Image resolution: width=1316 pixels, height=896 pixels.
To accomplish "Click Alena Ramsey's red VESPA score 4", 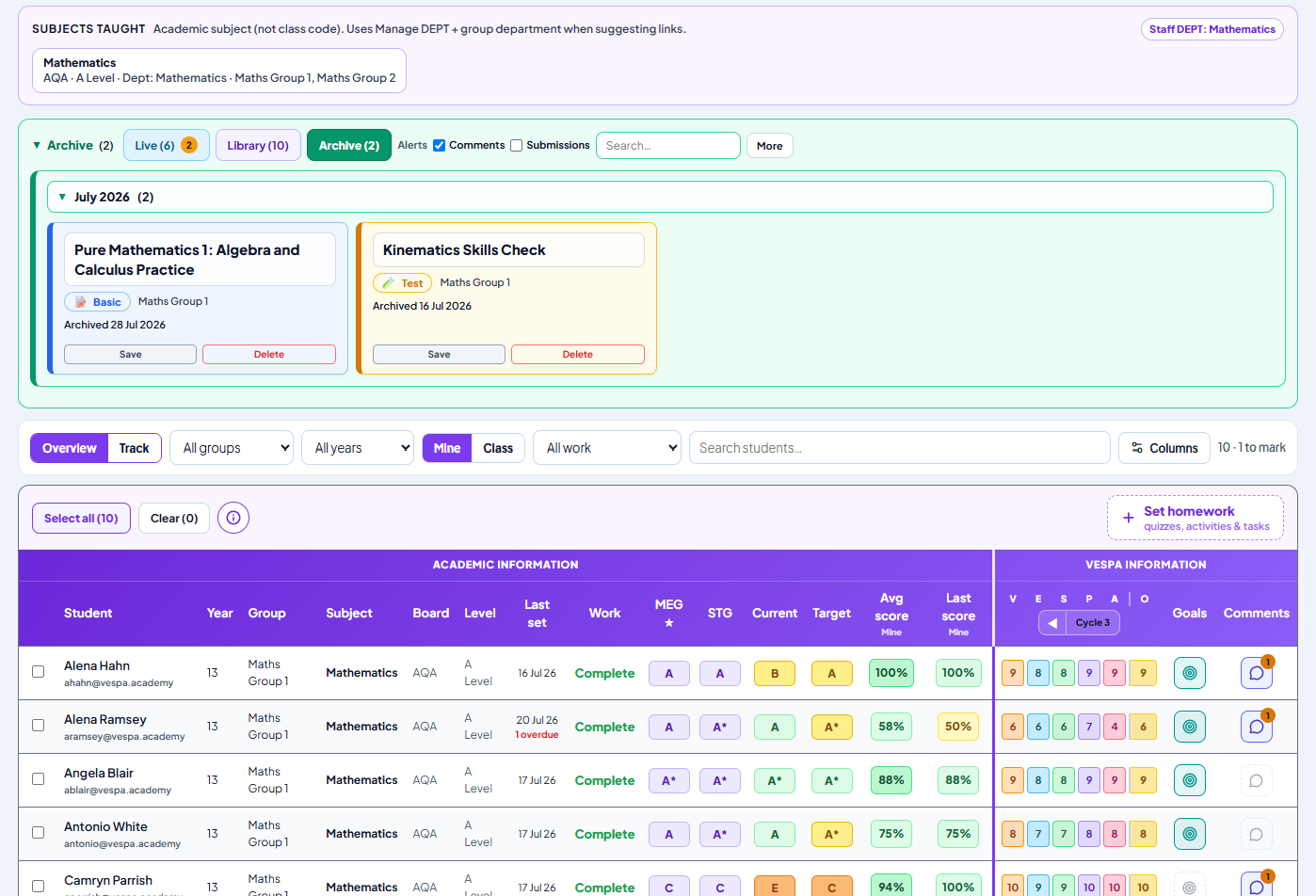I will [1115, 727].
